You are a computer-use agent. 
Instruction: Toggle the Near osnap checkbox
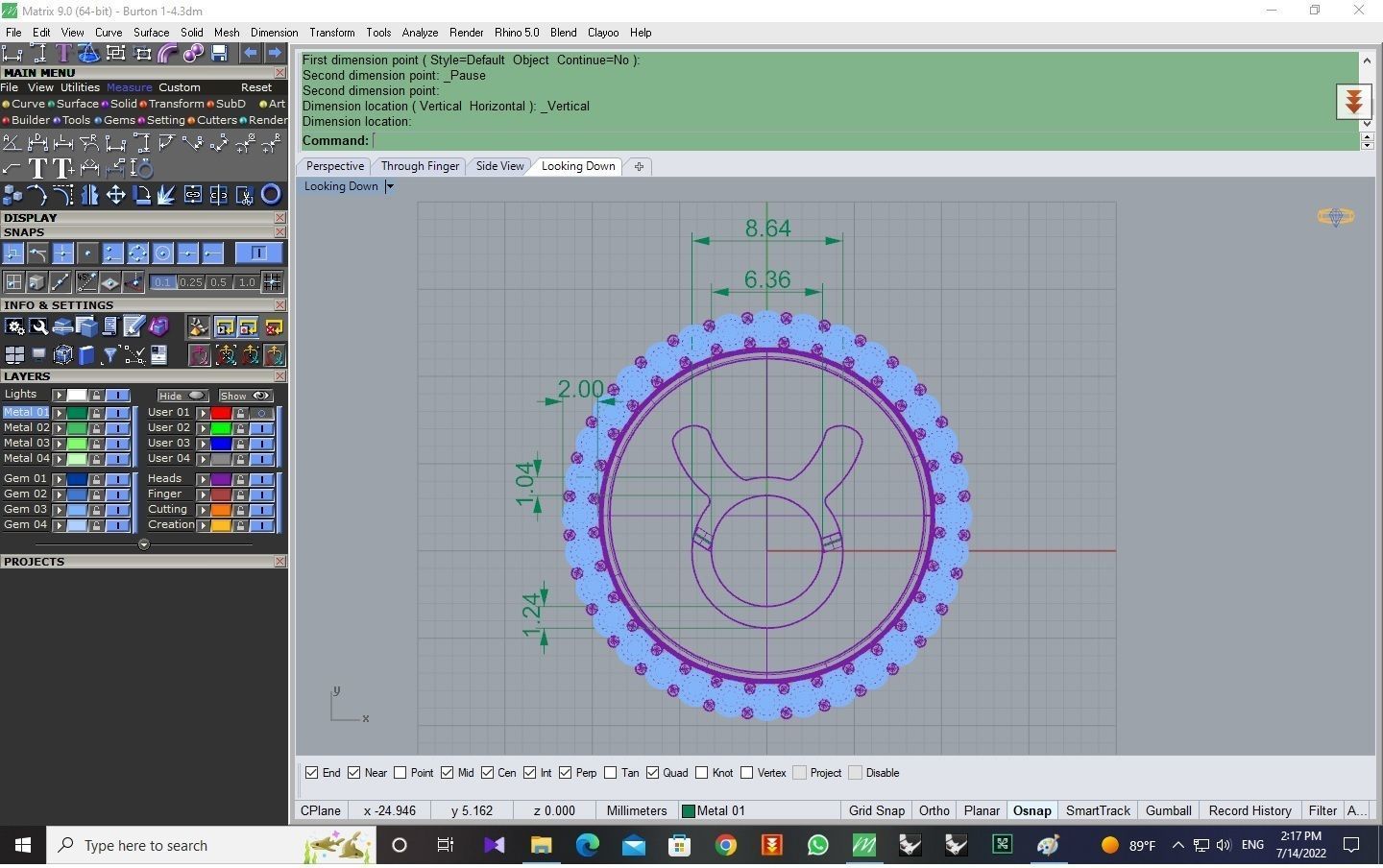(x=354, y=773)
